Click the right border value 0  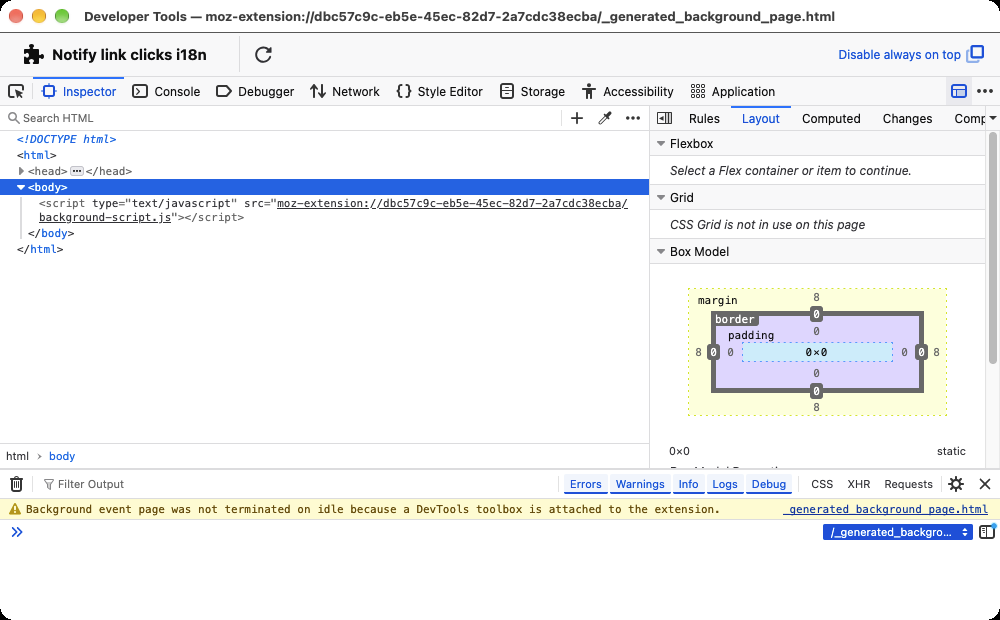[921, 352]
